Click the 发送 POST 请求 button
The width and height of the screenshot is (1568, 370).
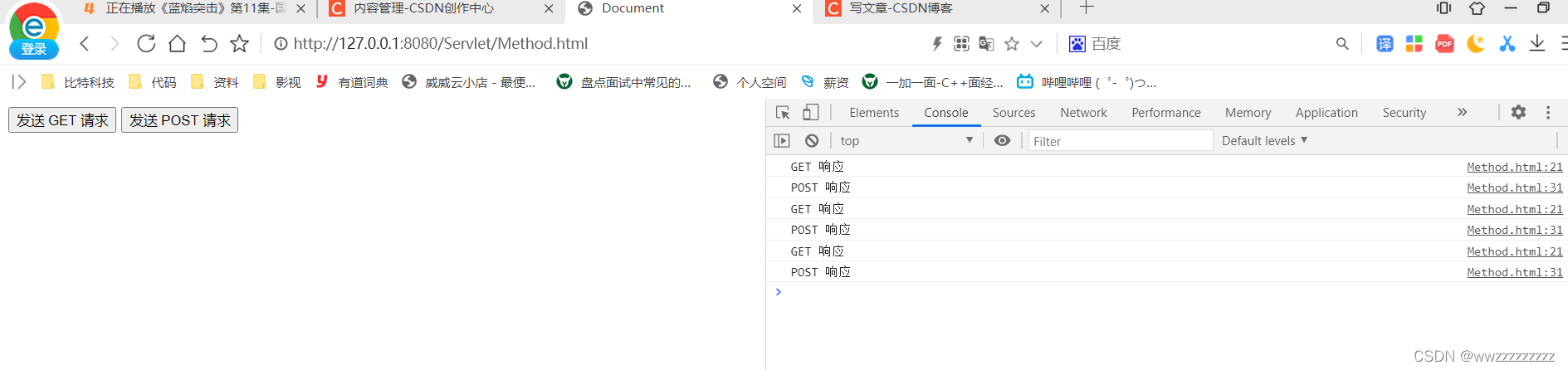(180, 120)
